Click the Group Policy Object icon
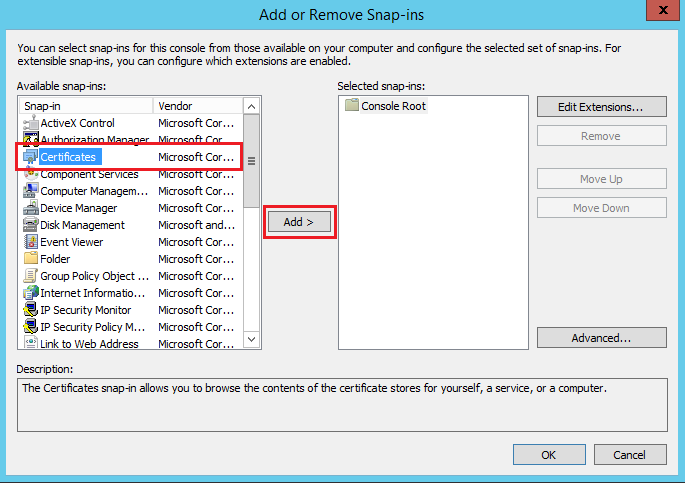685x483 pixels. click(x=30, y=276)
